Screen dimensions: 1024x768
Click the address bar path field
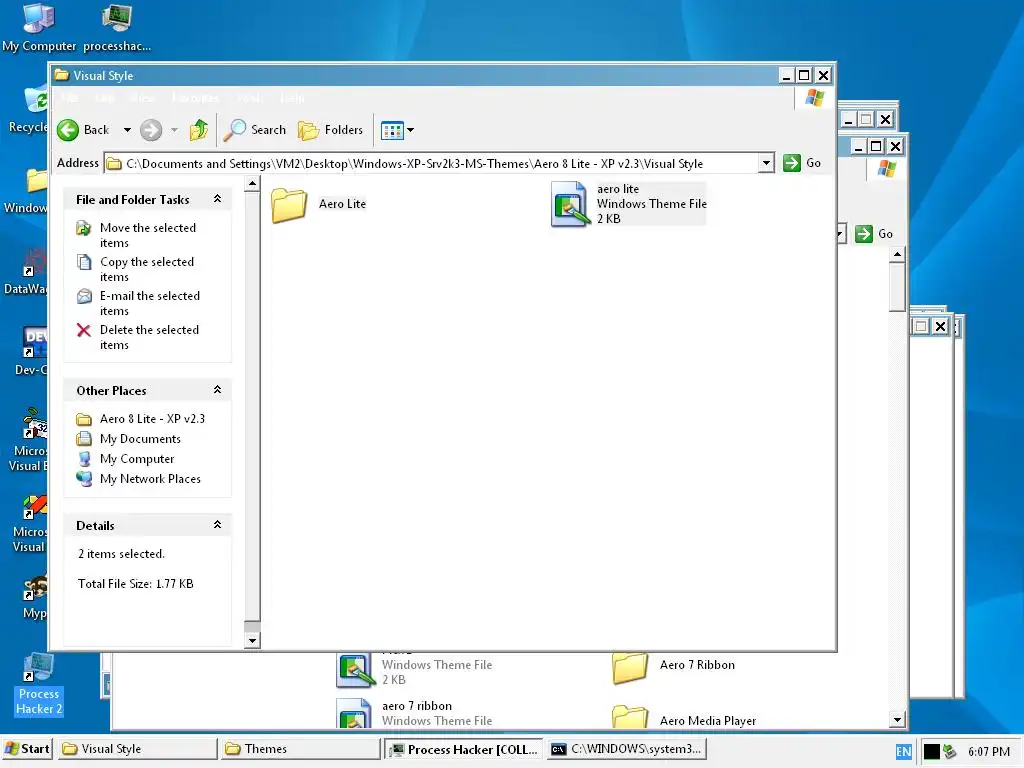[431, 163]
